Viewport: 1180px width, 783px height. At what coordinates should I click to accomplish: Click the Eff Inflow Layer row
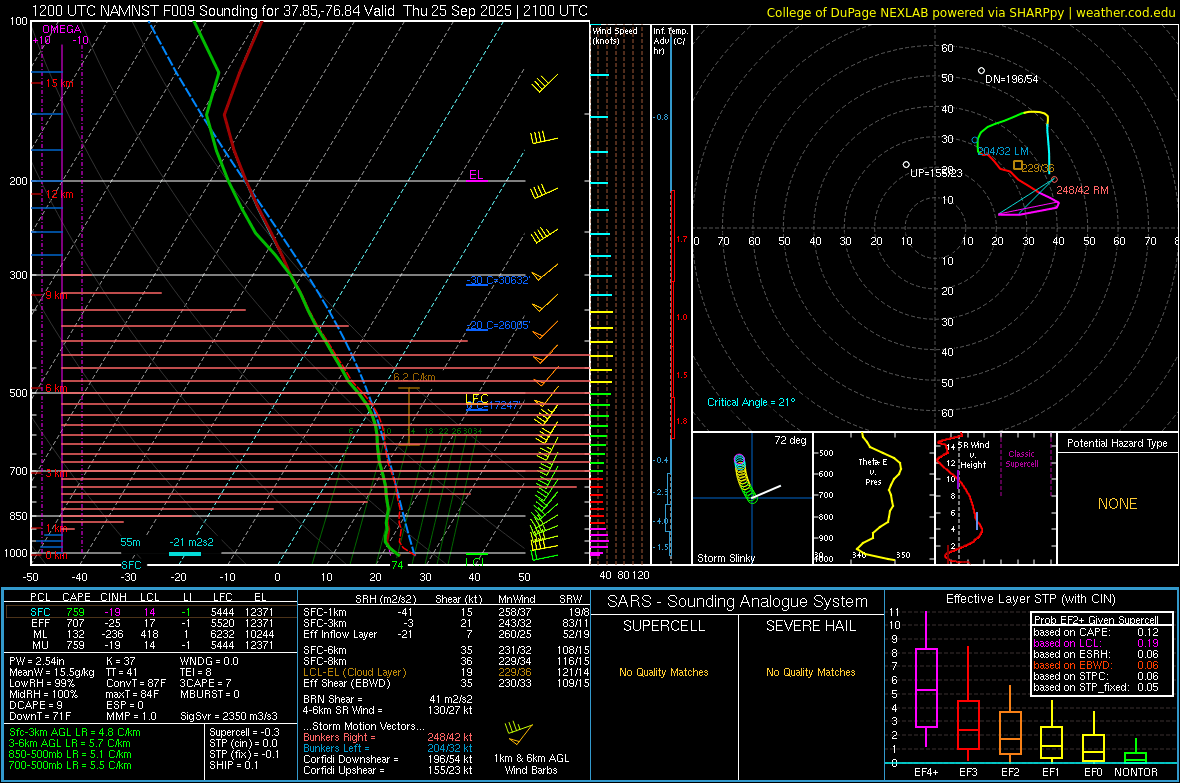pos(446,634)
